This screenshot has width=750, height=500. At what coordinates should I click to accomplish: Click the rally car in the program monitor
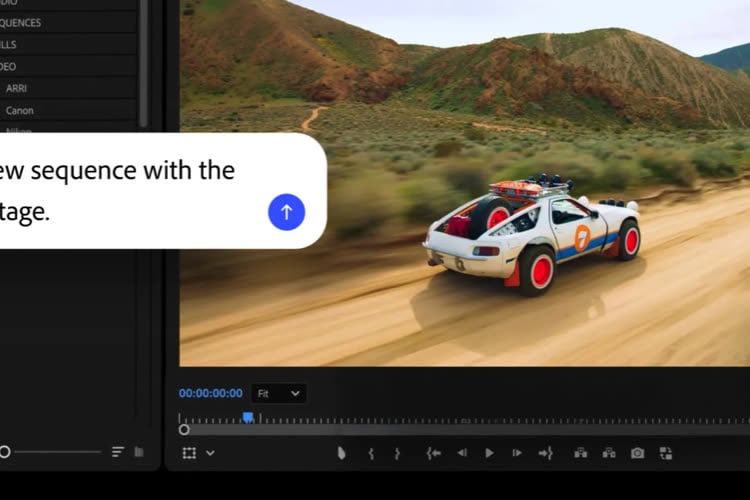tap(532, 234)
